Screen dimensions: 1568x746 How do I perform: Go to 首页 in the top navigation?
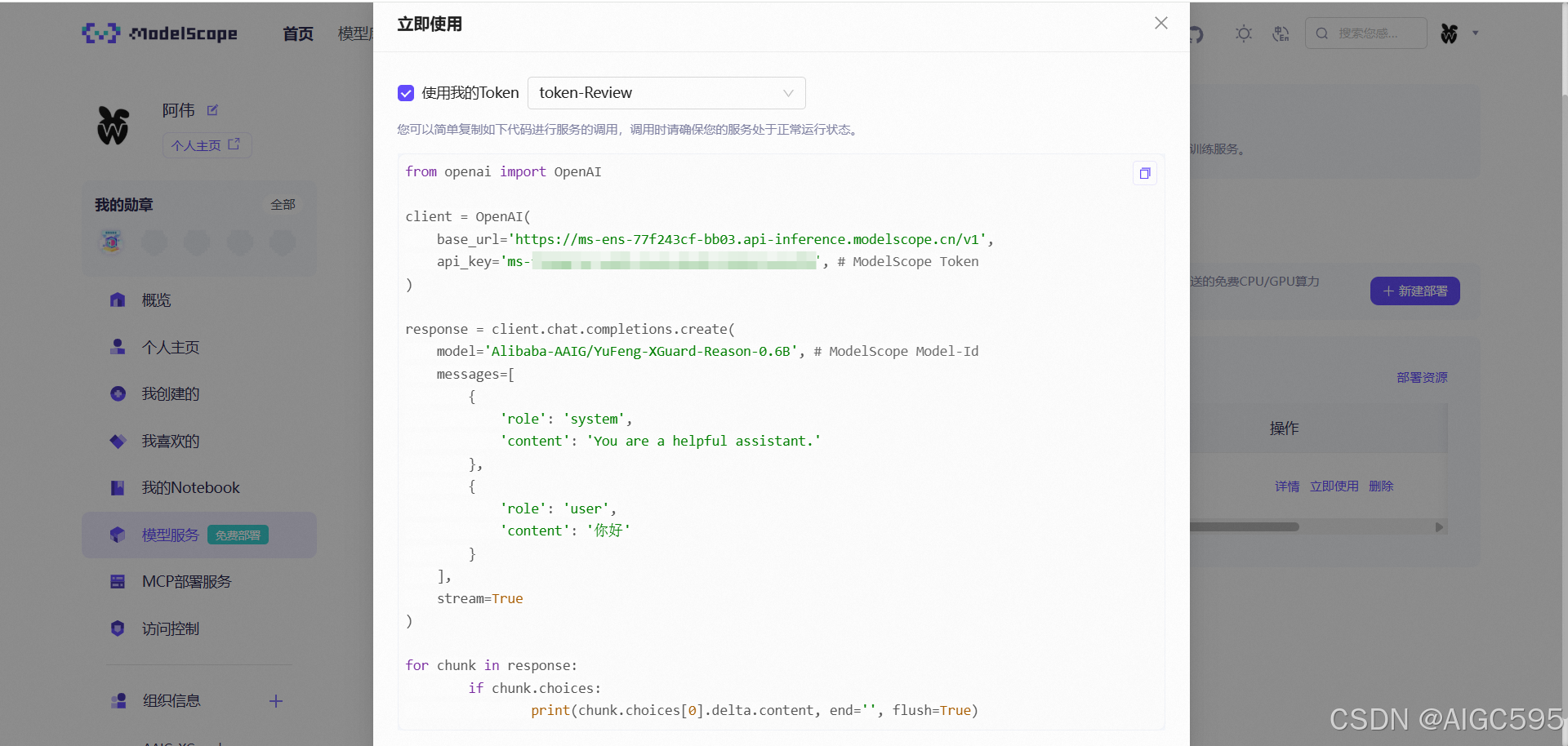pos(298,33)
